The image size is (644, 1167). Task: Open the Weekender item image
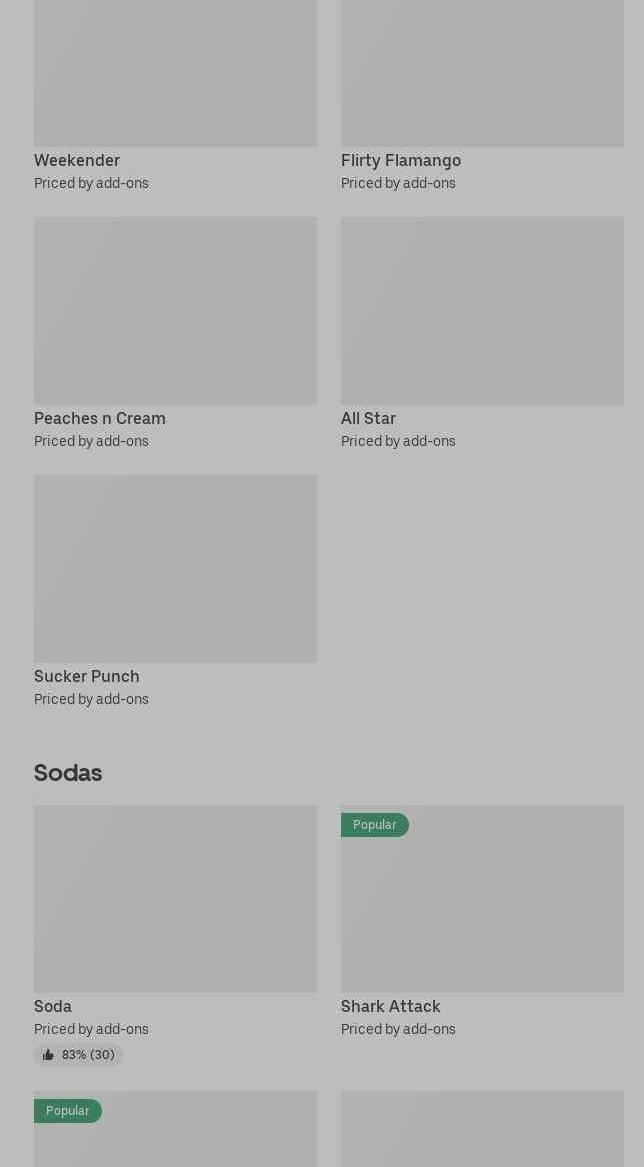175,73
